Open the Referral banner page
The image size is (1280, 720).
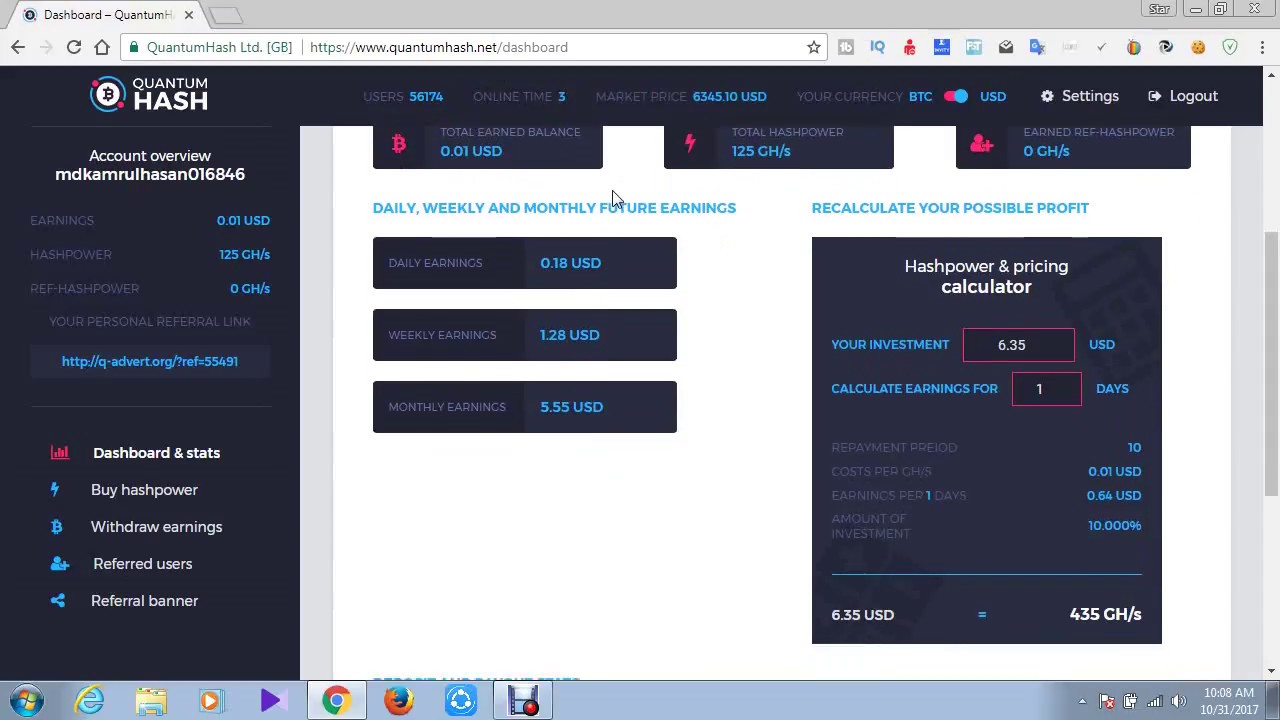tap(145, 601)
